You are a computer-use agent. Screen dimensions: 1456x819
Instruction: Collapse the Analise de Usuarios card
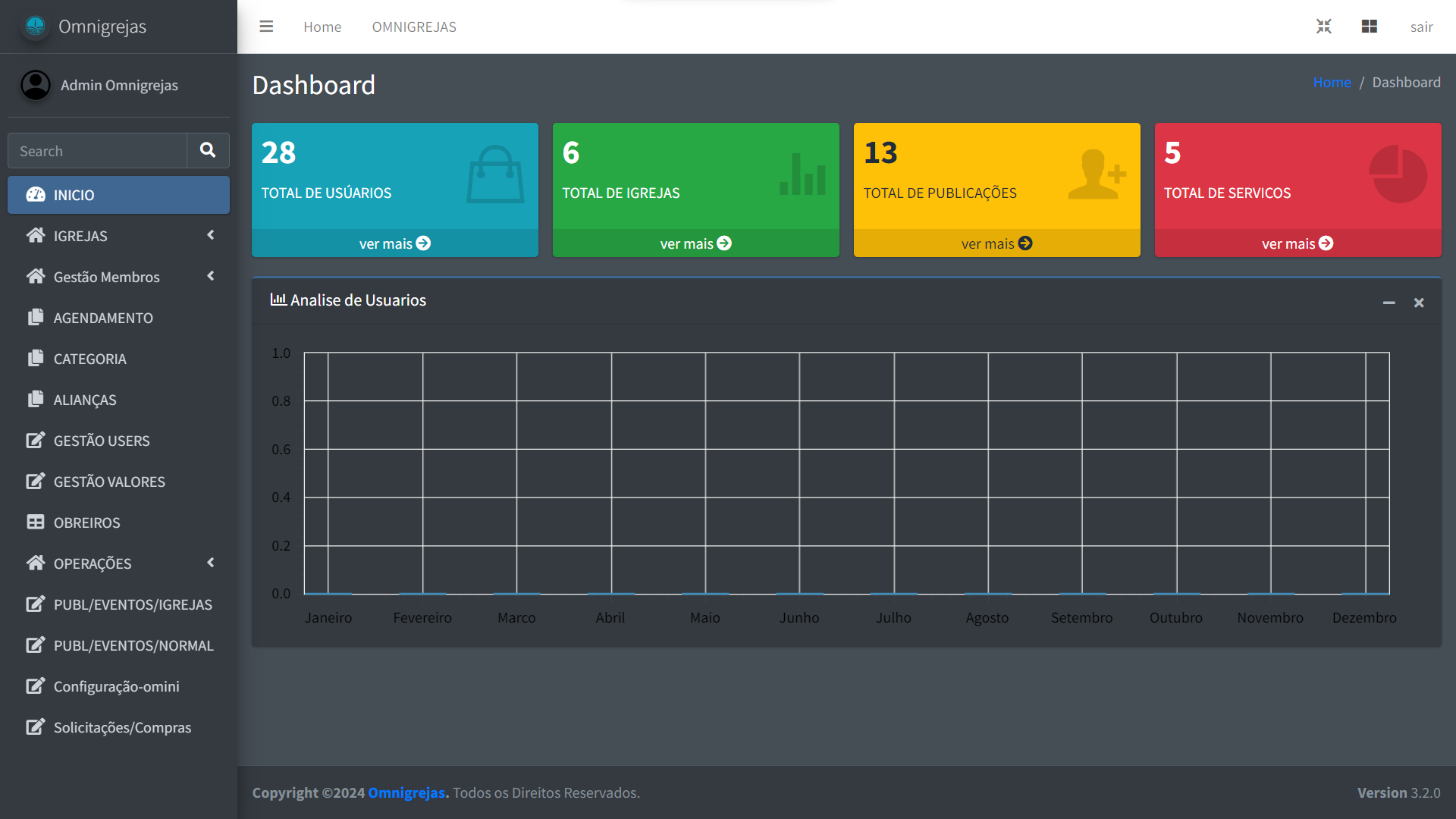point(1389,303)
